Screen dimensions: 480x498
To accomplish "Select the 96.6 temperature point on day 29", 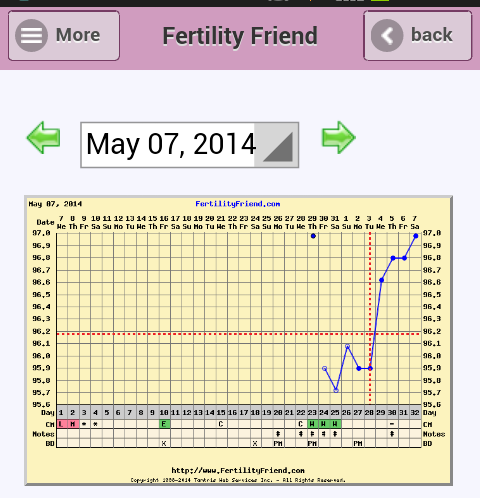I will tap(382, 280).
